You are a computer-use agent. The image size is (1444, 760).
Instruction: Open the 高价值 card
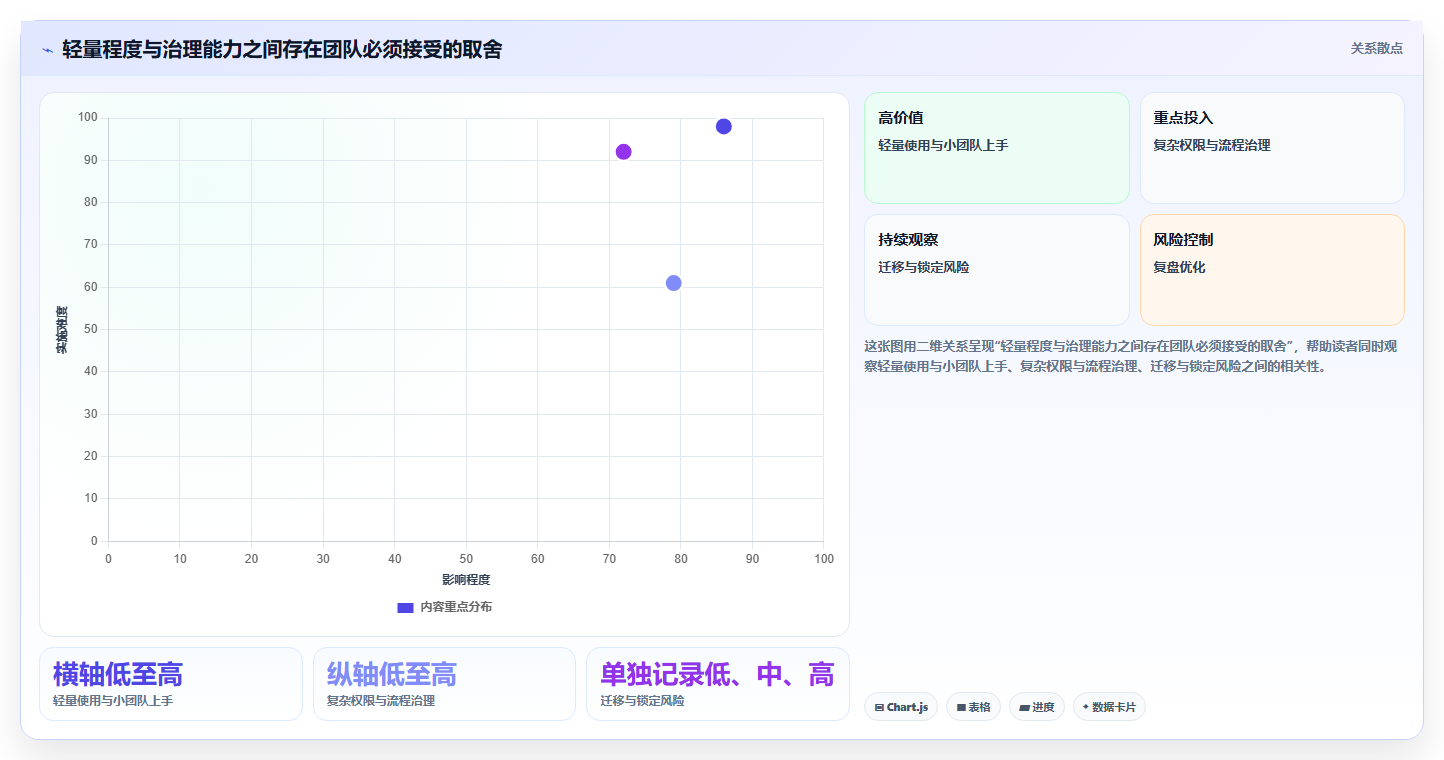[997, 148]
